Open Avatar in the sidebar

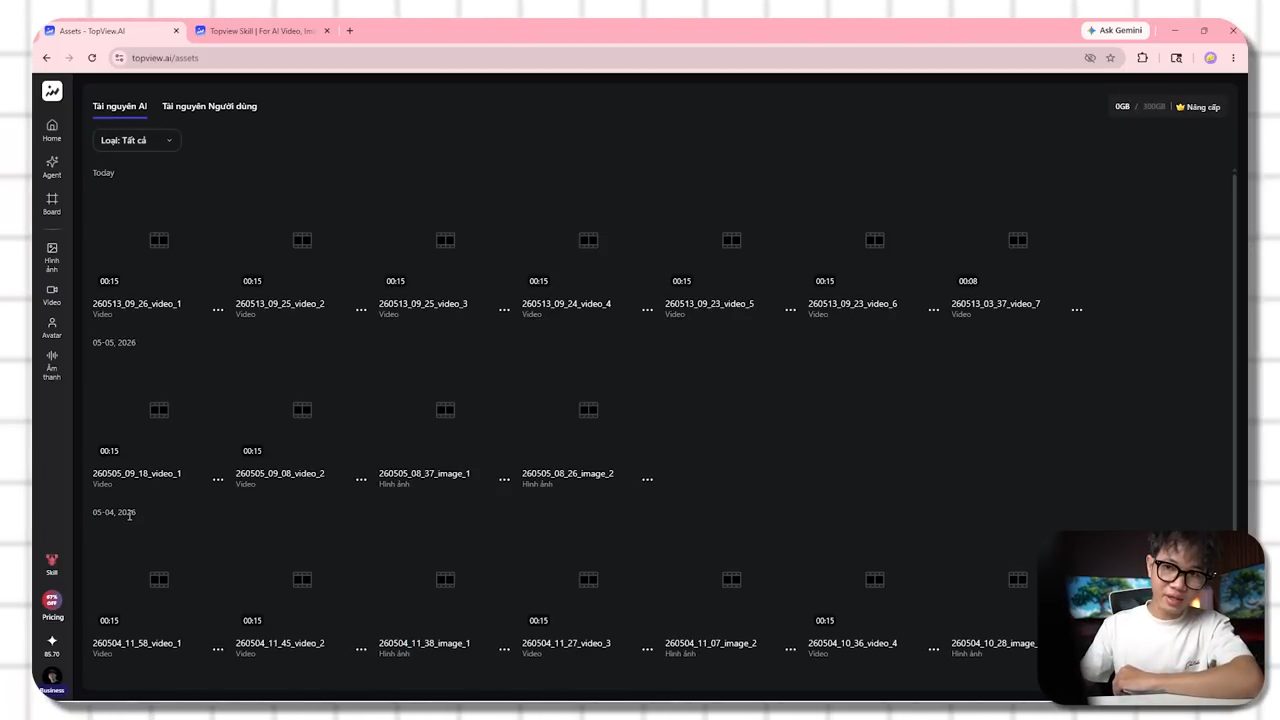click(52, 328)
